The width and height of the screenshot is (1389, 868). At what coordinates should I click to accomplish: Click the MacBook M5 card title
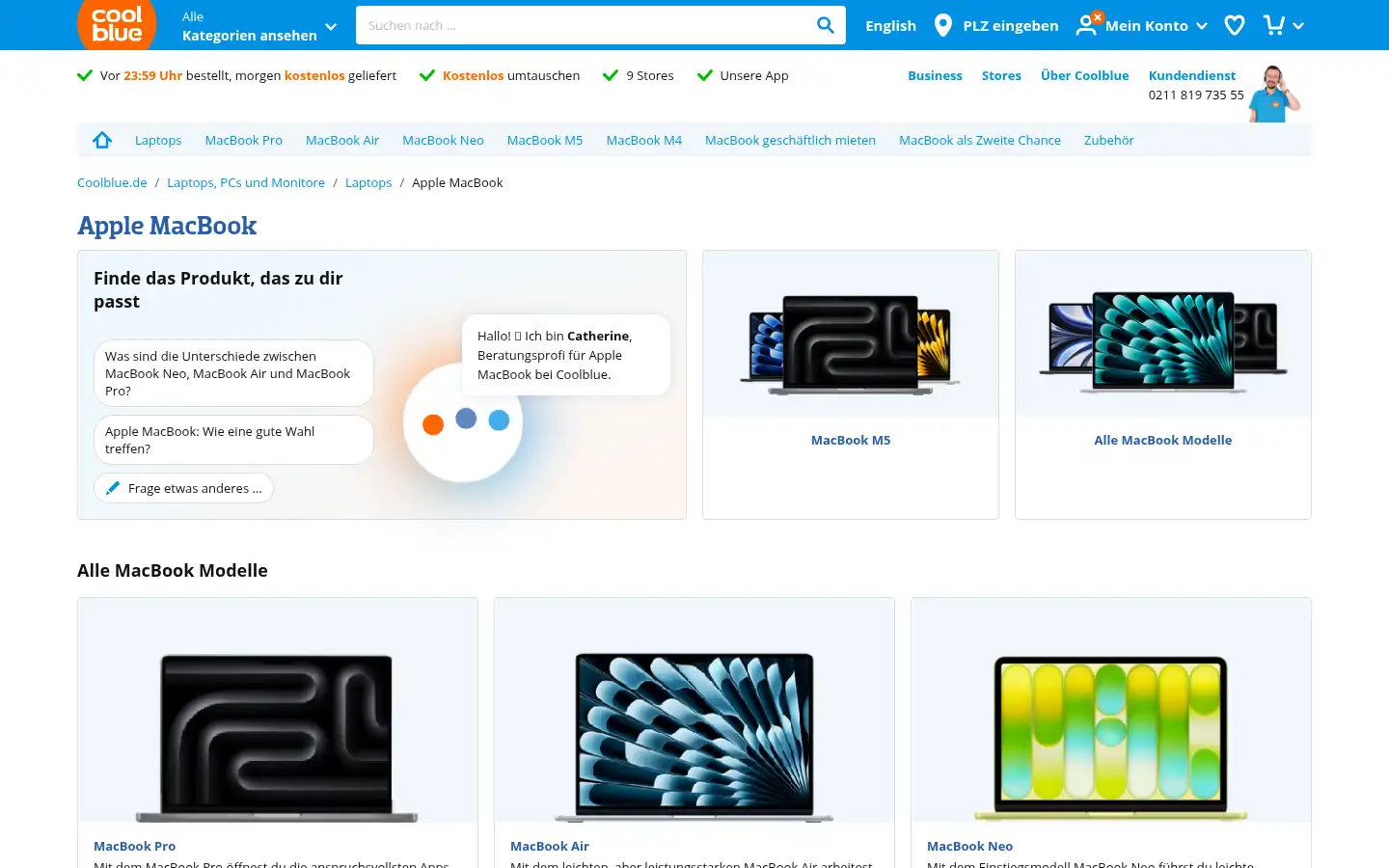click(x=851, y=440)
